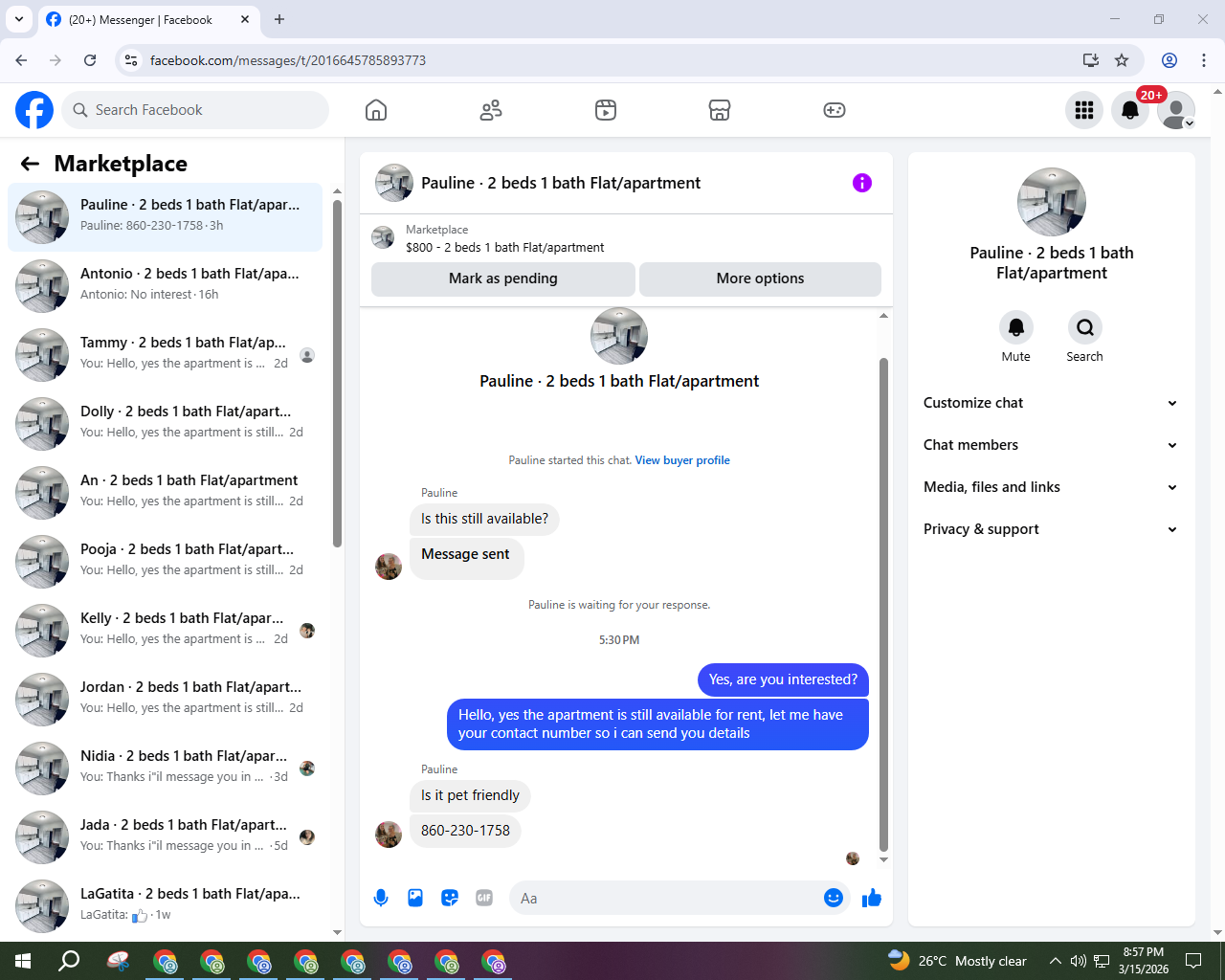This screenshot has height=980, width=1225.
Task: Open Tammy conversation in chat list
Action: (x=165, y=355)
